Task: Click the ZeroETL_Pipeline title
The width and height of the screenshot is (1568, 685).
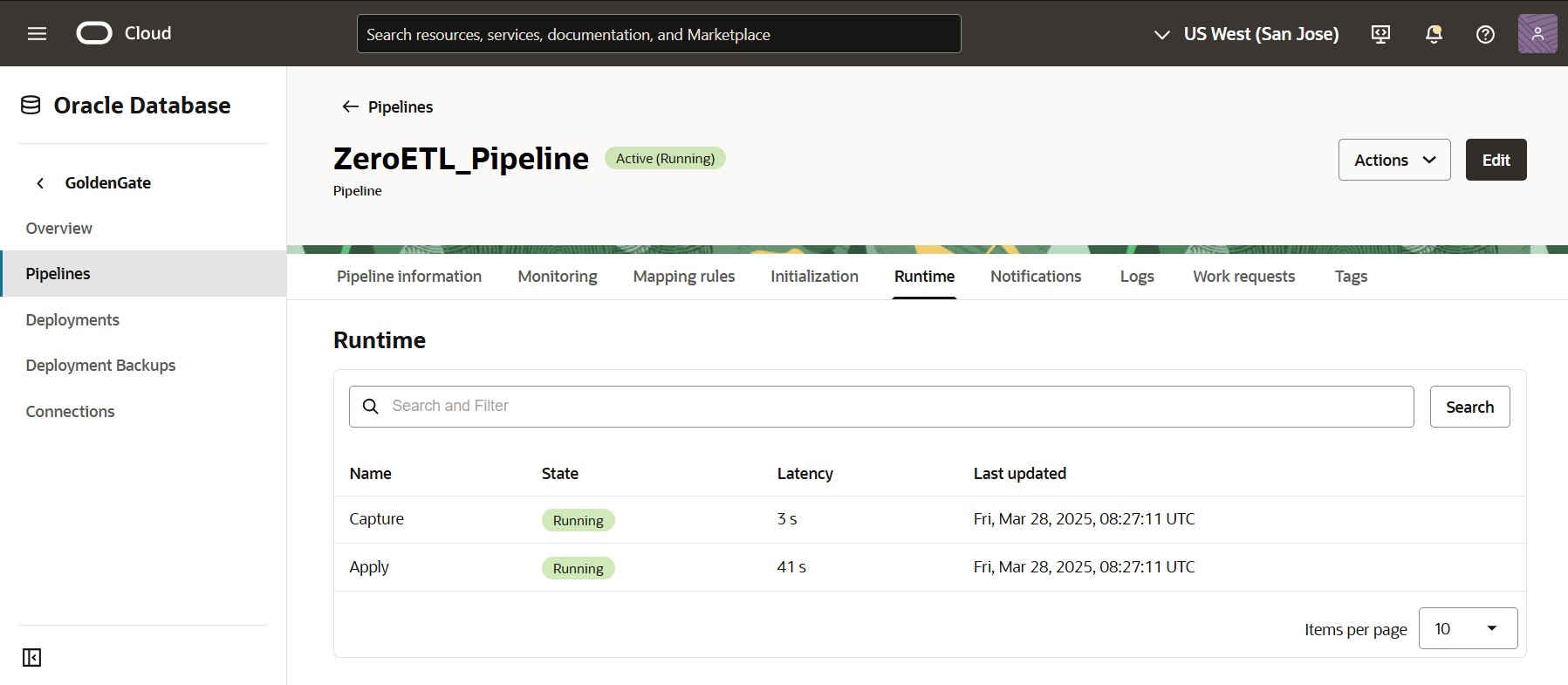Action: coord(461,159)
